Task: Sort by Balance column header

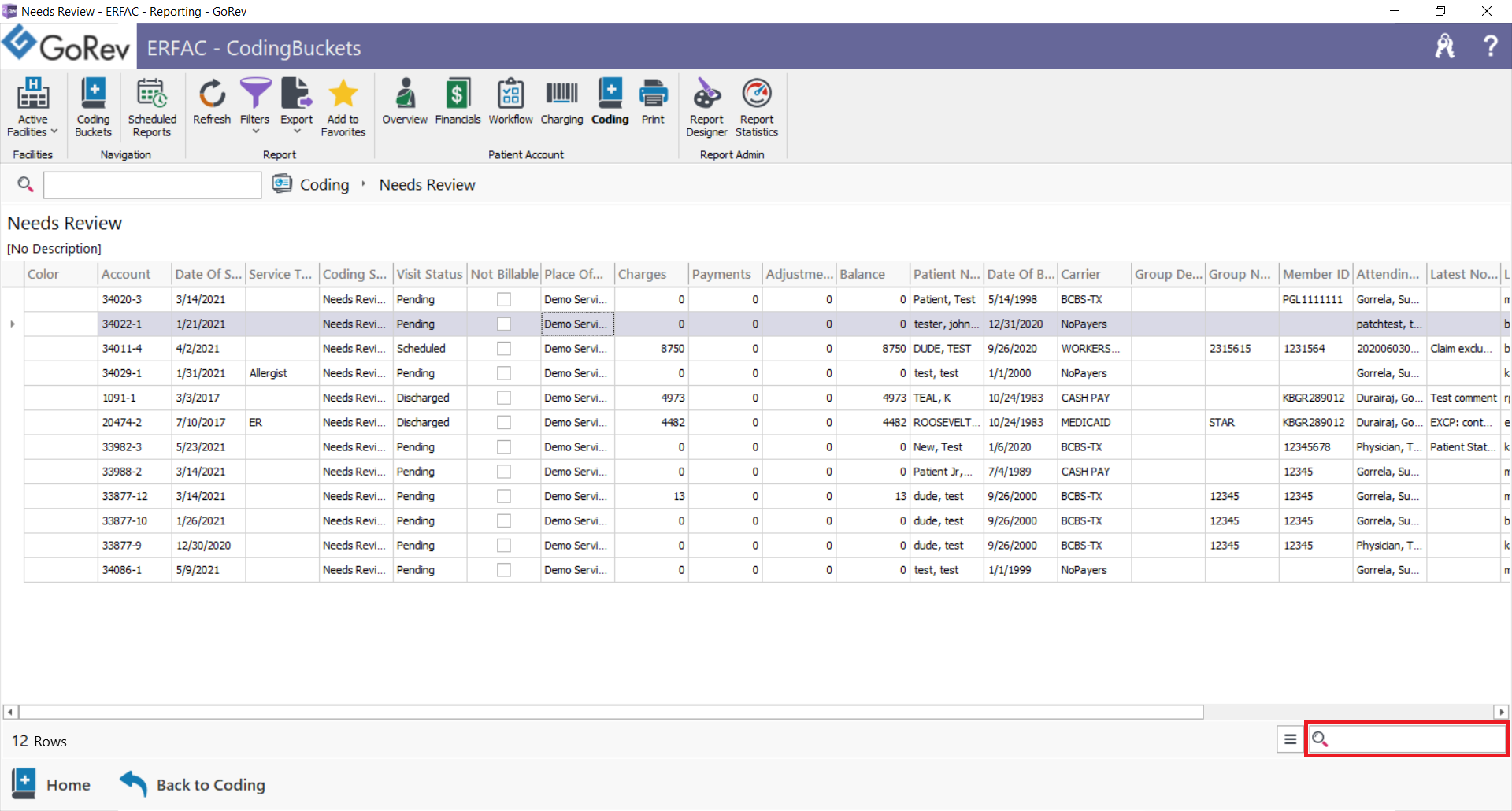Action: [873, 274]
